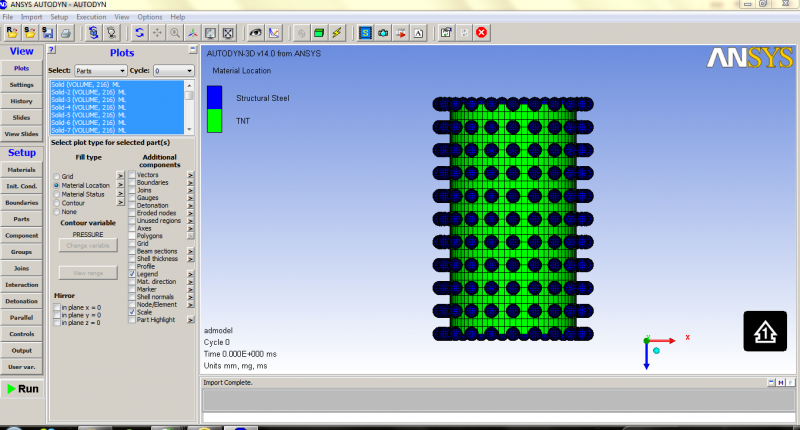
Task: Expand Material Location options arrow
Action: point(120,185)
